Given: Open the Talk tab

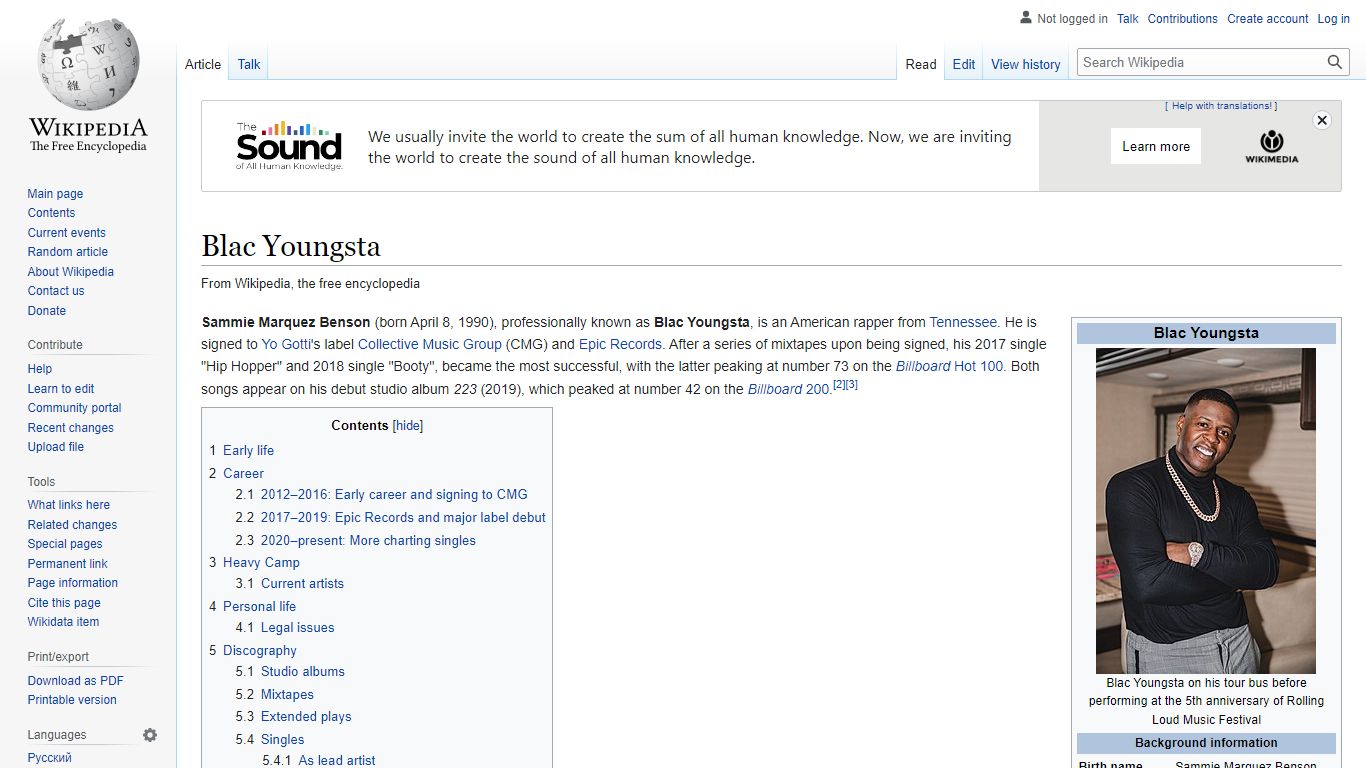Looking at the screenshot, I should click(x=249, y=64).
